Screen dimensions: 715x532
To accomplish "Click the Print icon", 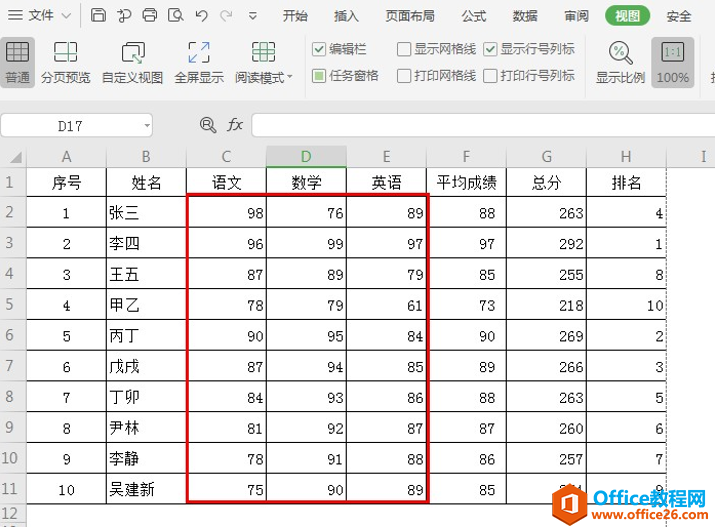I will tap(150, 15).
